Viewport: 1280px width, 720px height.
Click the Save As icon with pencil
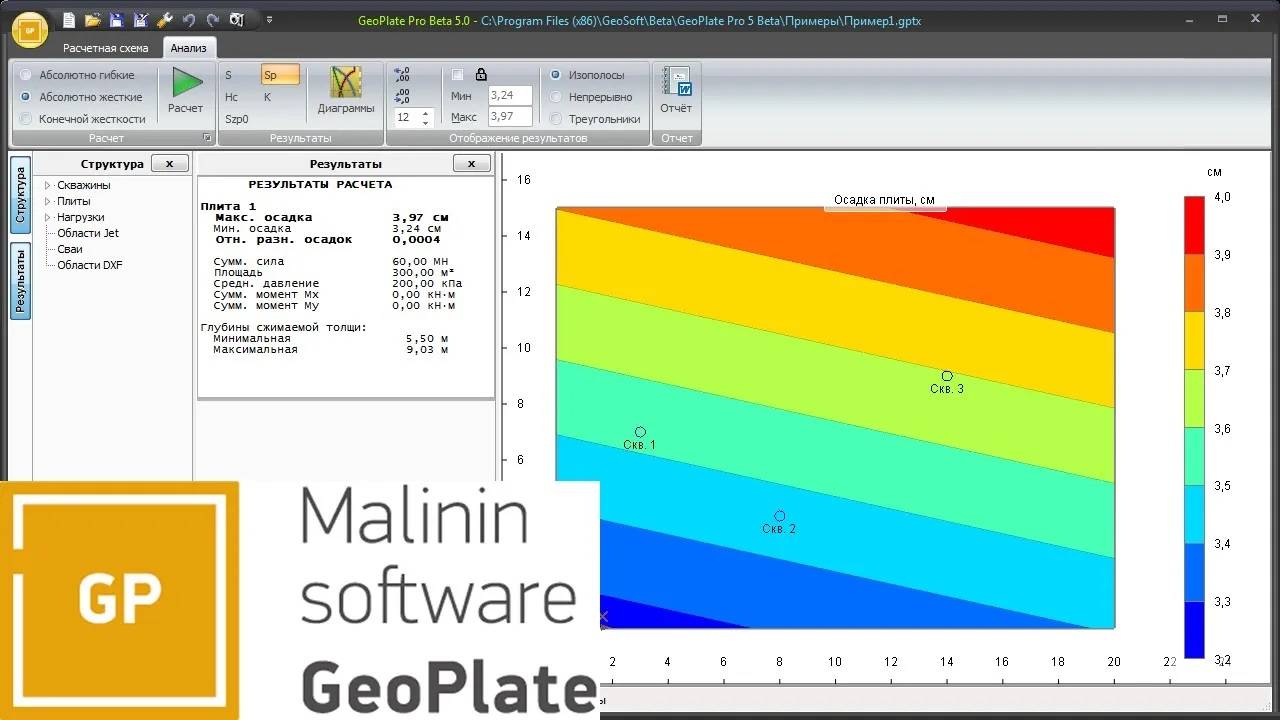(140, 20)
